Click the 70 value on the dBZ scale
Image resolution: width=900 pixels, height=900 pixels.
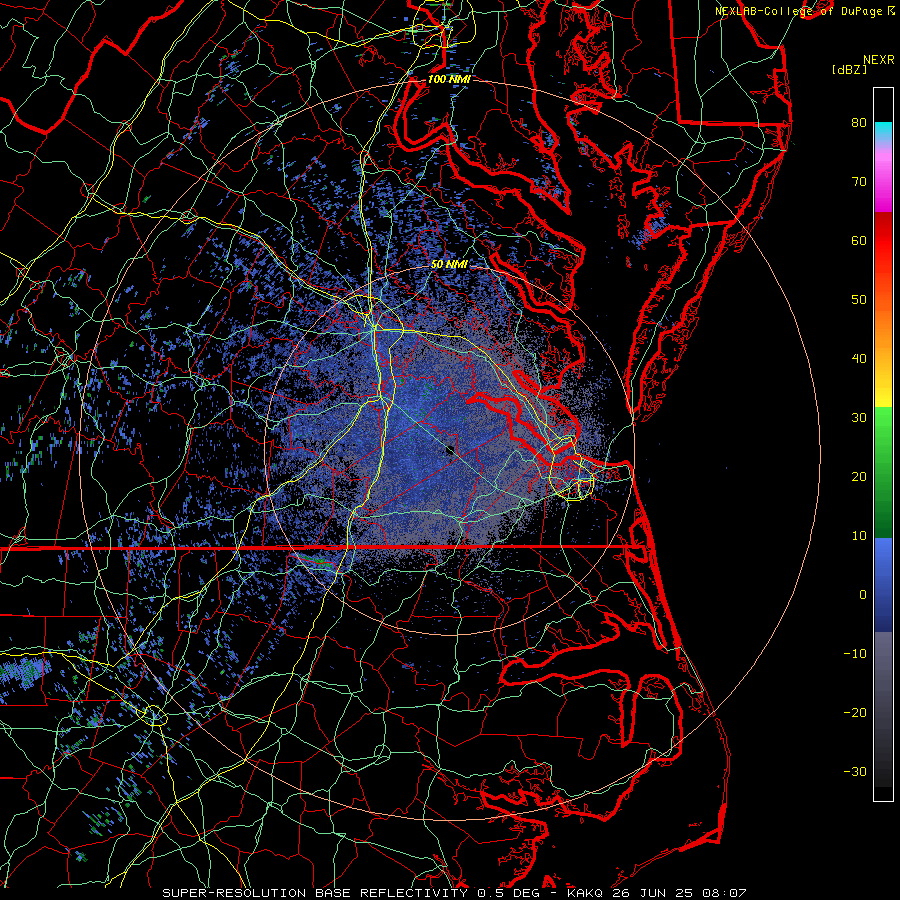859,181
